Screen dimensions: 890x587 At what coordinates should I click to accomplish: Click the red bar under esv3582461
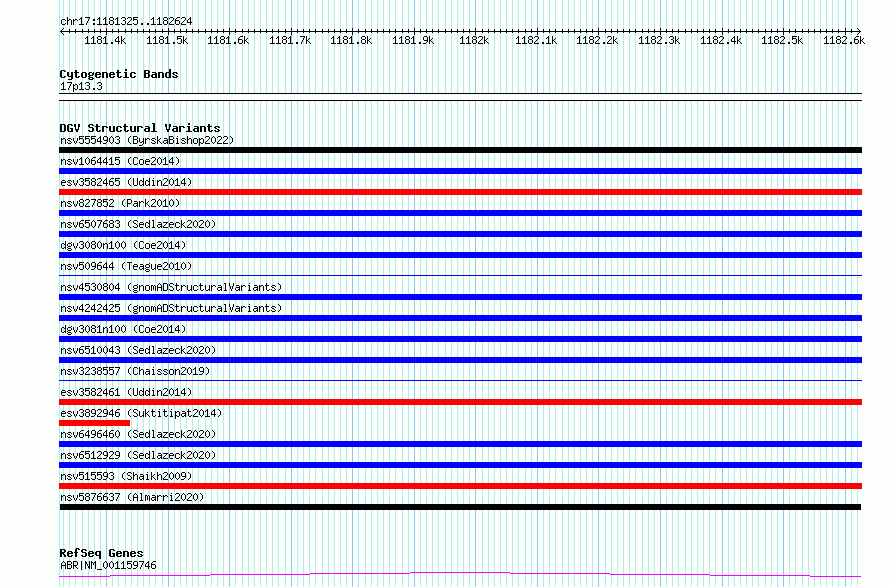pos(460,402)
